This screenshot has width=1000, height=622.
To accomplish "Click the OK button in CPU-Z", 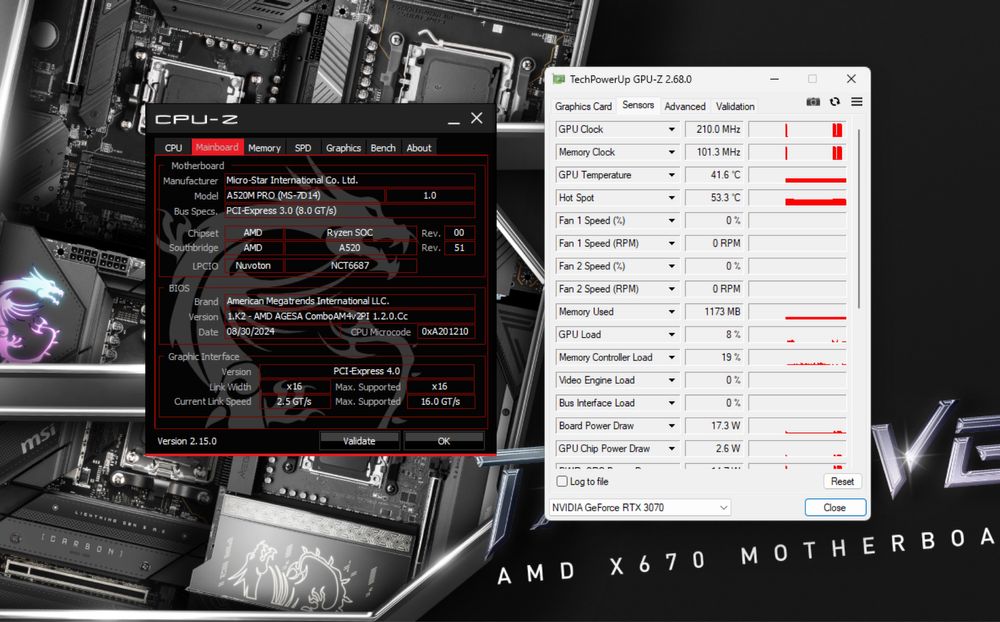I will 444,441.
